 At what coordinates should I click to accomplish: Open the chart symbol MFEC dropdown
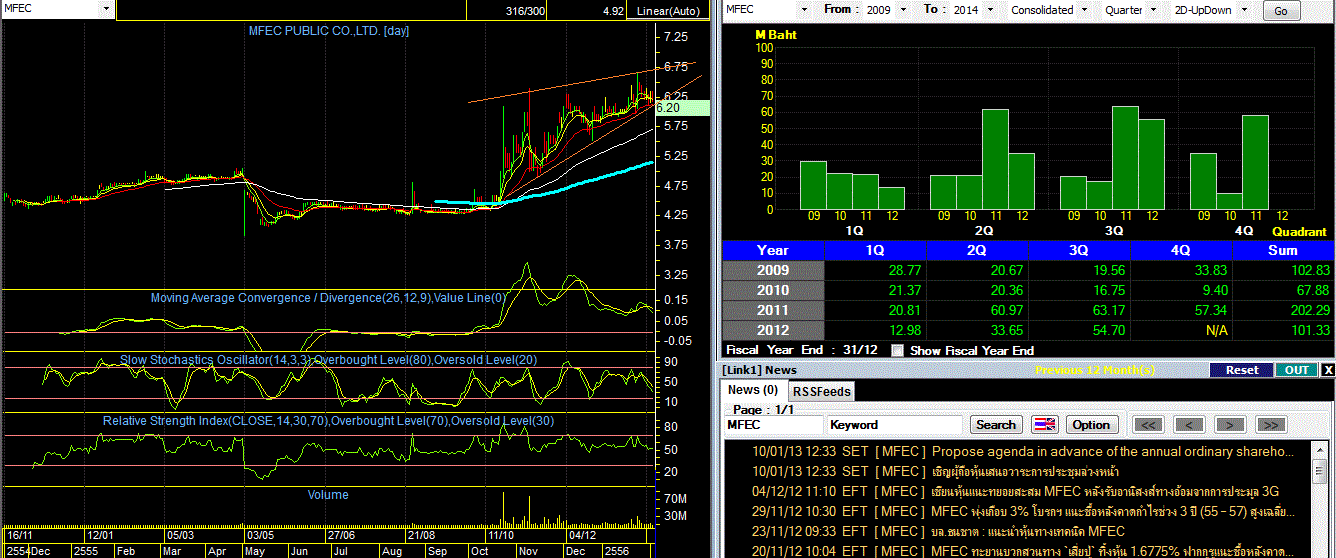pos(107,8)
